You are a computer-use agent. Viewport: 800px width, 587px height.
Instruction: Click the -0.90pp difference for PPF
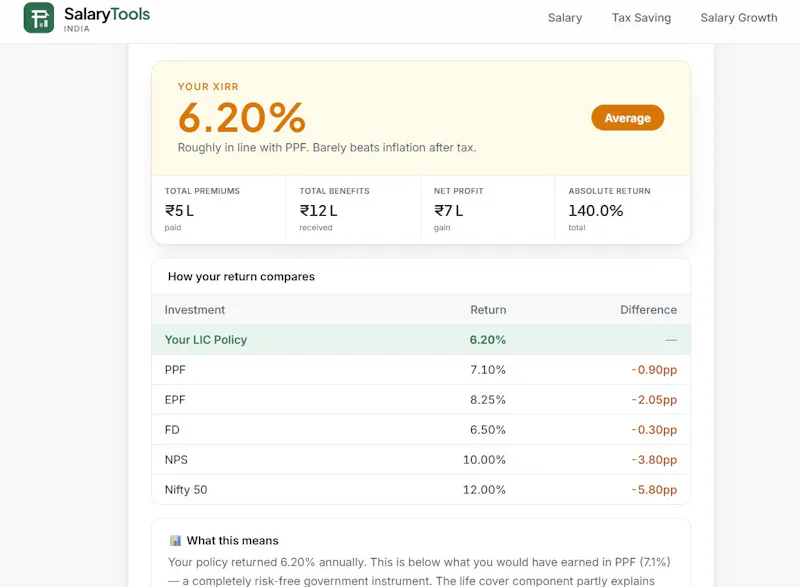pos(654,370)
